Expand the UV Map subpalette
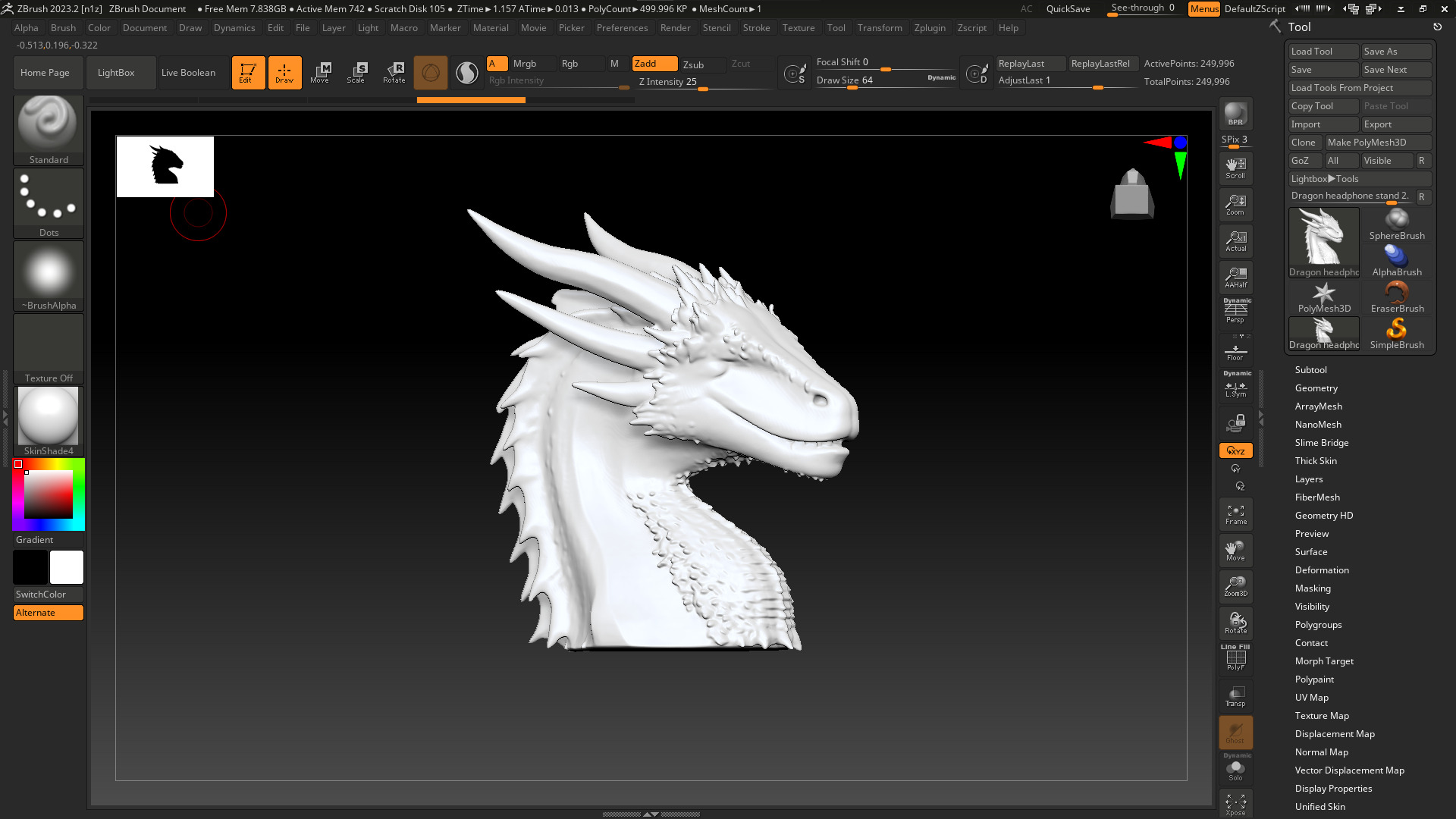Image resolution: width=1456 pixels, height=819 pixels. point(1311,698)
